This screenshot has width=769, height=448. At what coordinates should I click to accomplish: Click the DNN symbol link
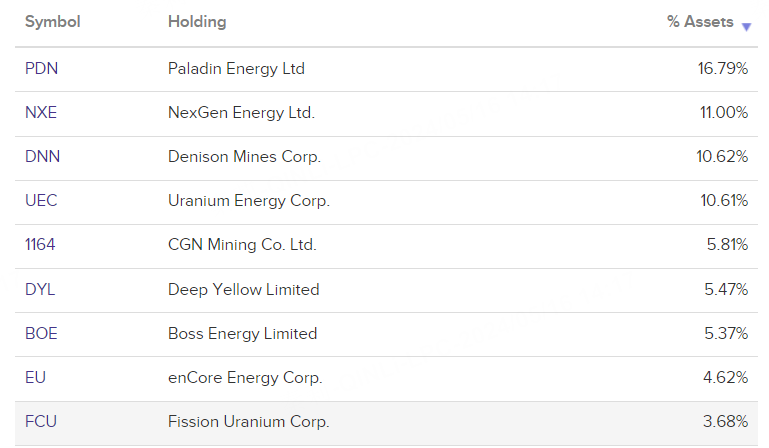[42, 157]
